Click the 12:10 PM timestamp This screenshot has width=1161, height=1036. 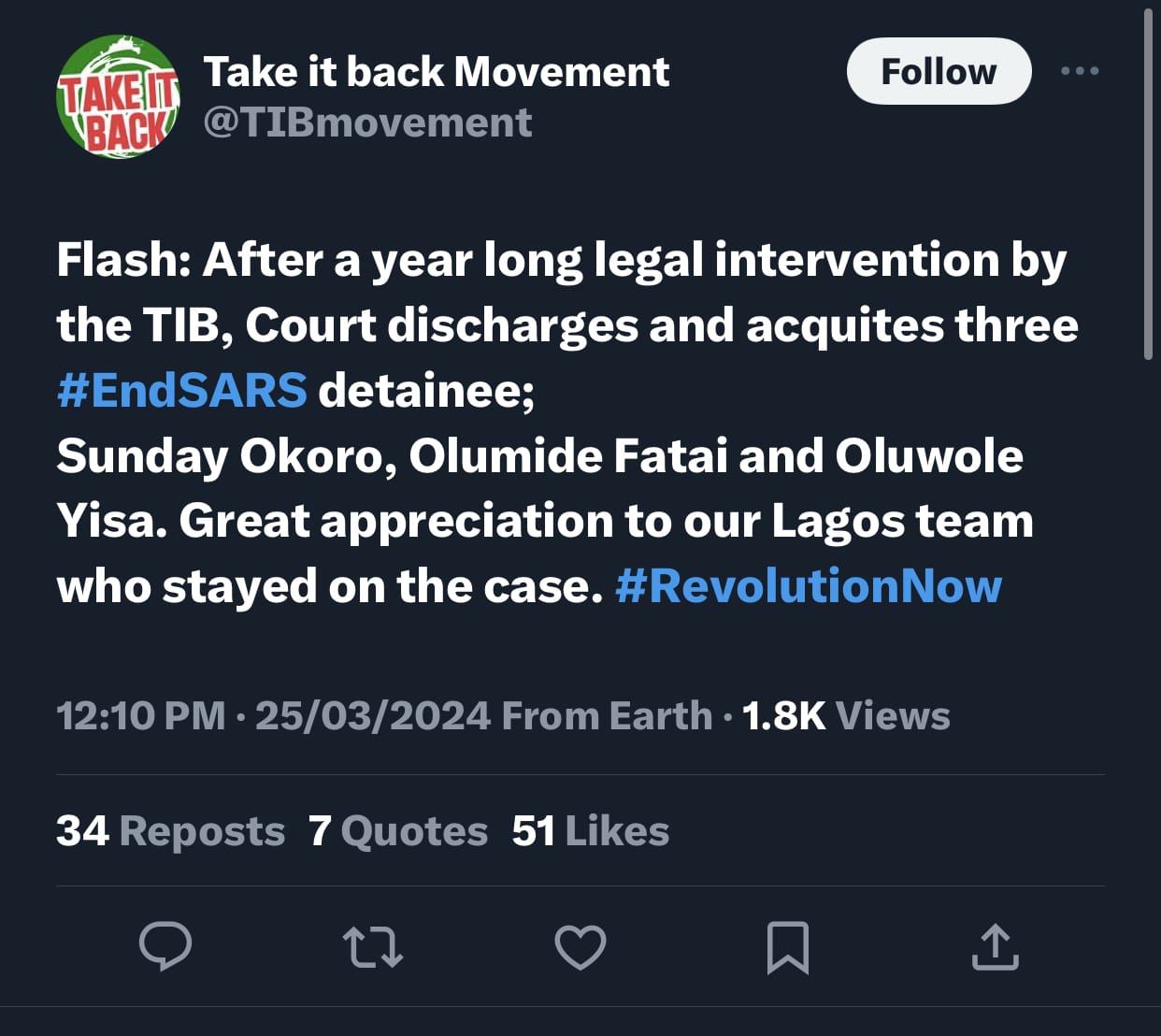[141, 716]
